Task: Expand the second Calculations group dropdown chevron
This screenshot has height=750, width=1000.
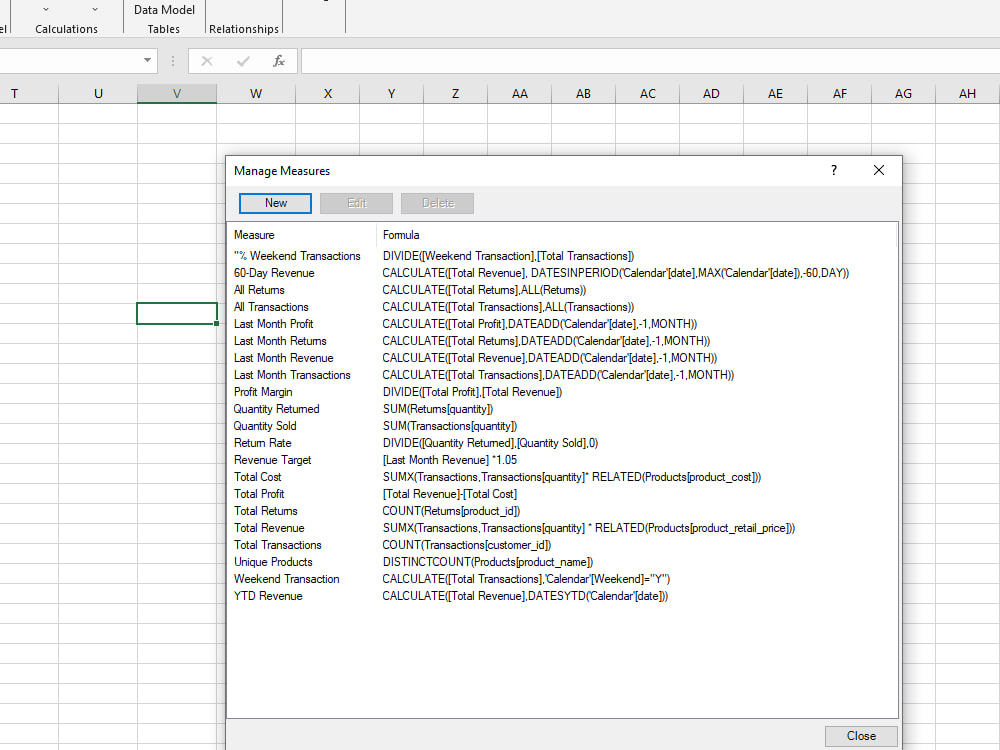Action: tap(95, 8)
